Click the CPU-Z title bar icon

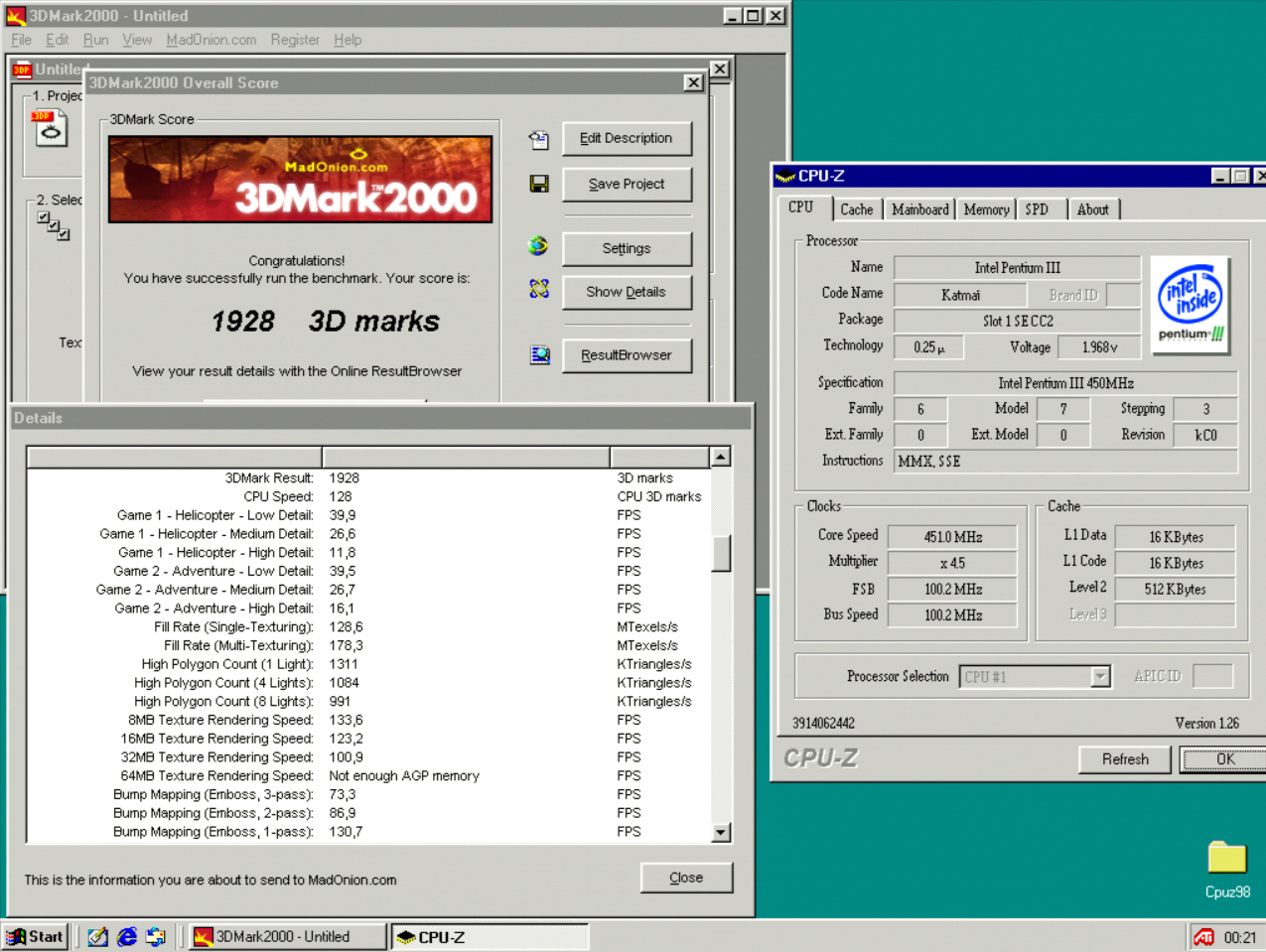785,177
